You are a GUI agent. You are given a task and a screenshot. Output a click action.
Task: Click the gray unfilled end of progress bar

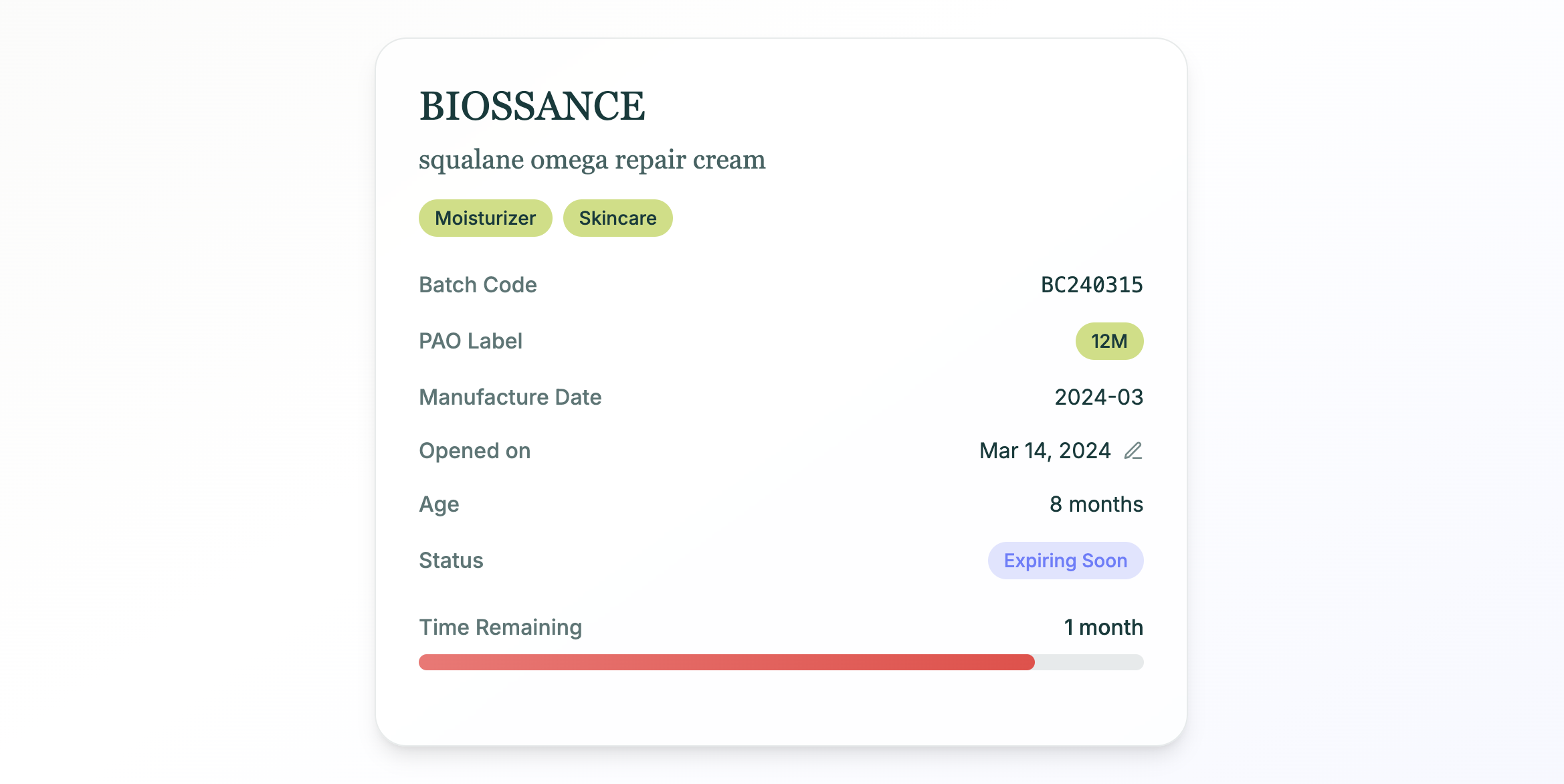(x=1089, y=662)
